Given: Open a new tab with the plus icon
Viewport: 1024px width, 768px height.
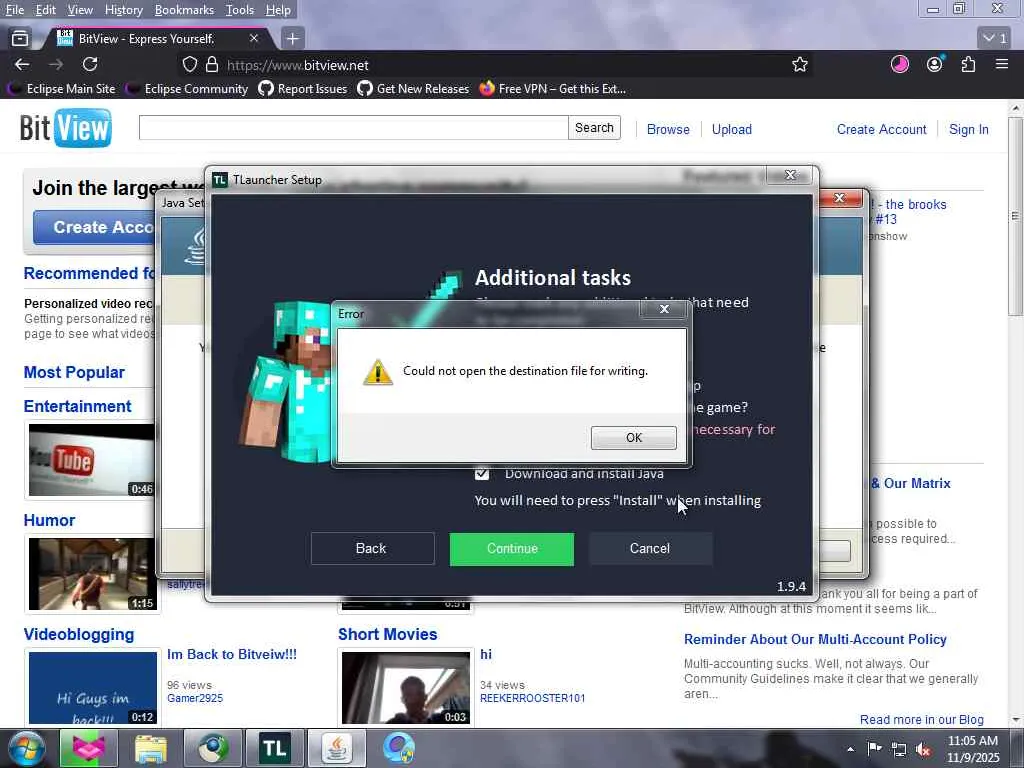Looking at the screenshot, I should click(x=293, y=39).
